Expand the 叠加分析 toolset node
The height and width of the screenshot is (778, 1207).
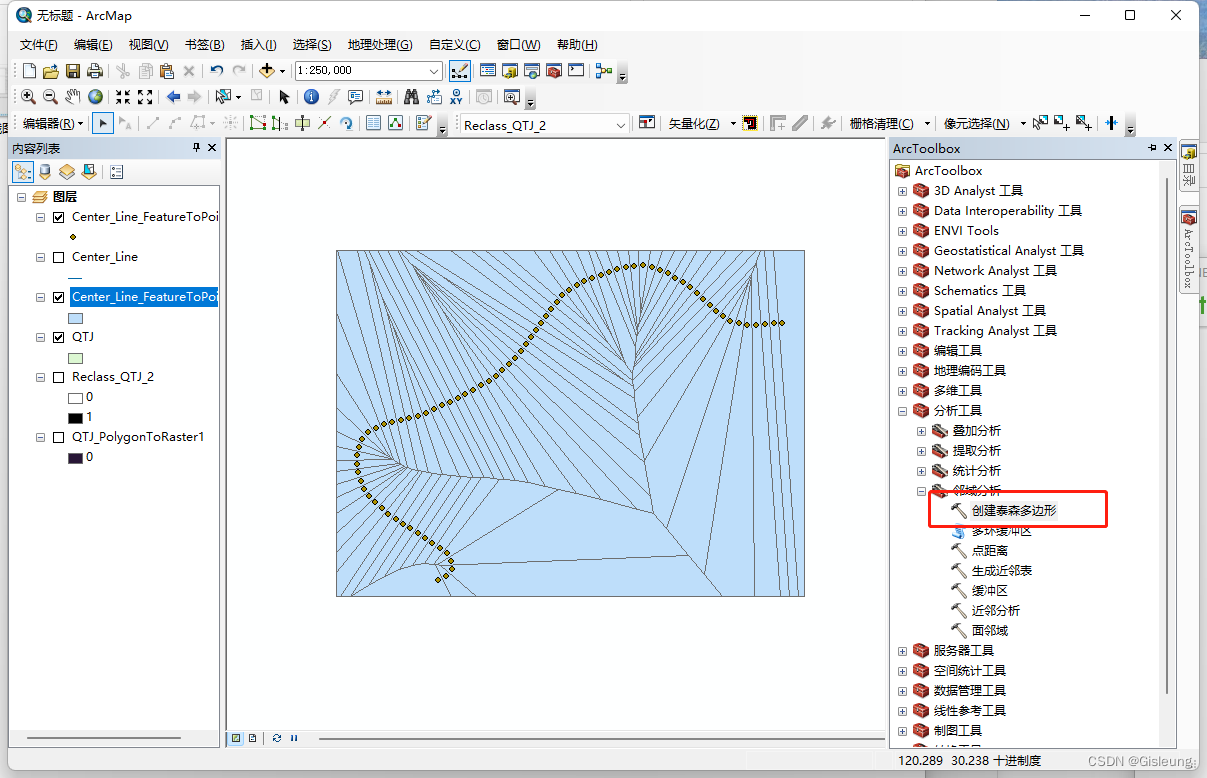click(x=922, y=431)
